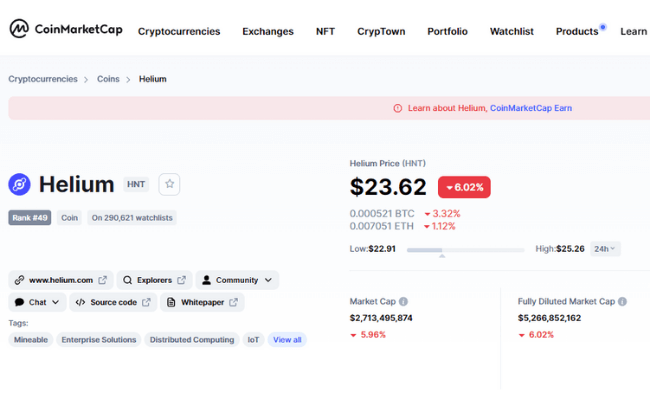Viewport: 650px width, 400px height.
Task: Click the CoinMarketCap logo
Action: [66, 29]
